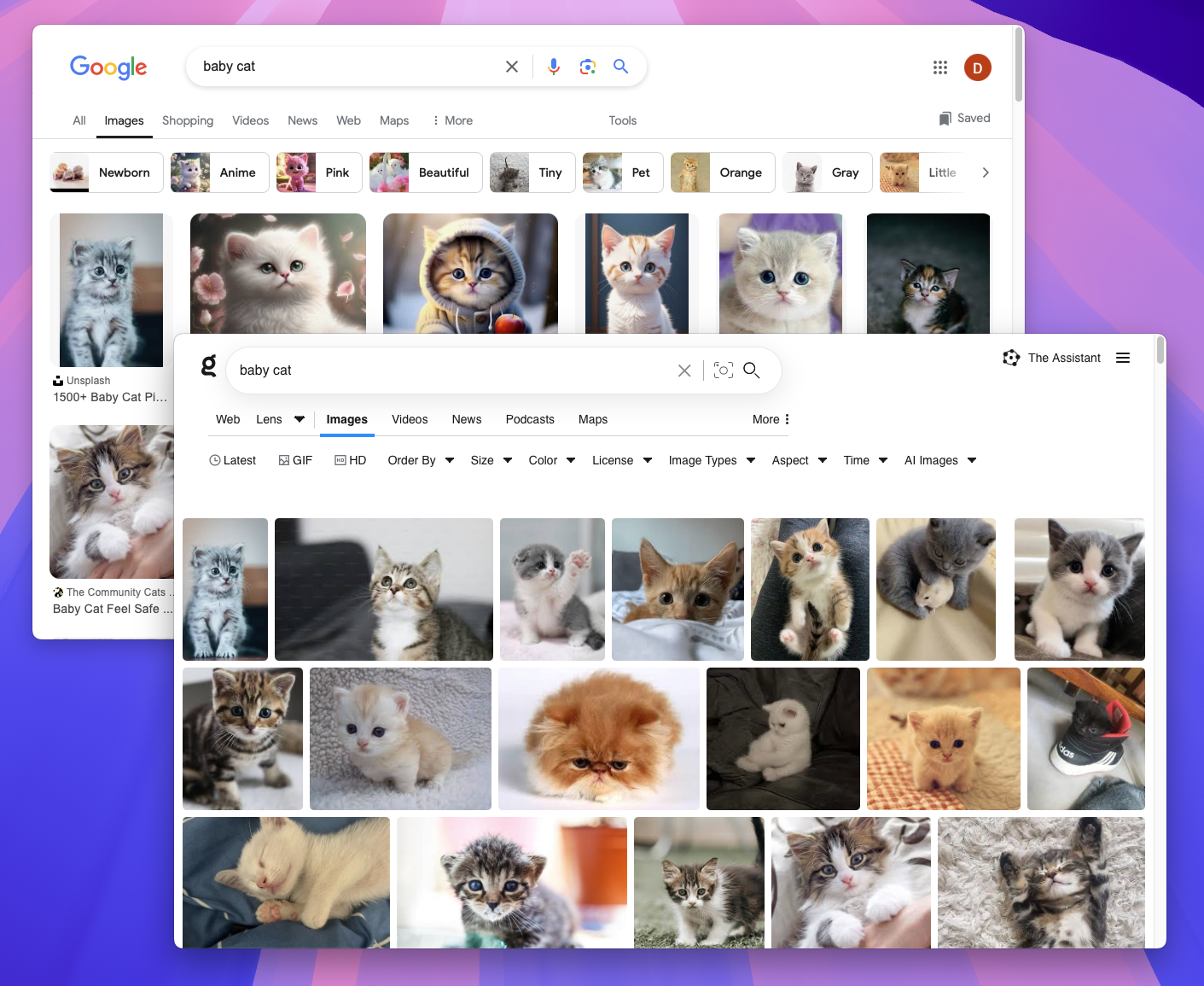Open the DuckDuckGo hamburger menu
The height and width of the screenshot is (986, 1204).
(x=1123, y=358)
